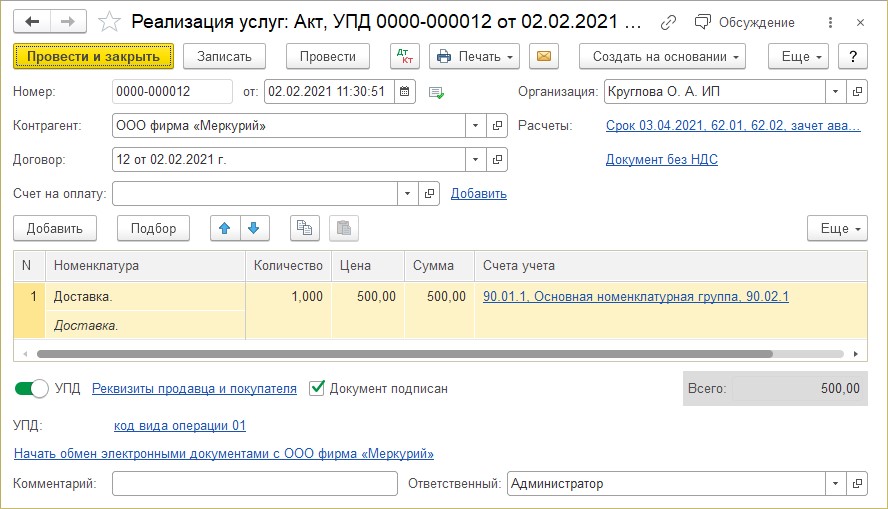This screenshot has width=888, height=509.
Task: Click the copy rows icon
Action: pos(305,228)
